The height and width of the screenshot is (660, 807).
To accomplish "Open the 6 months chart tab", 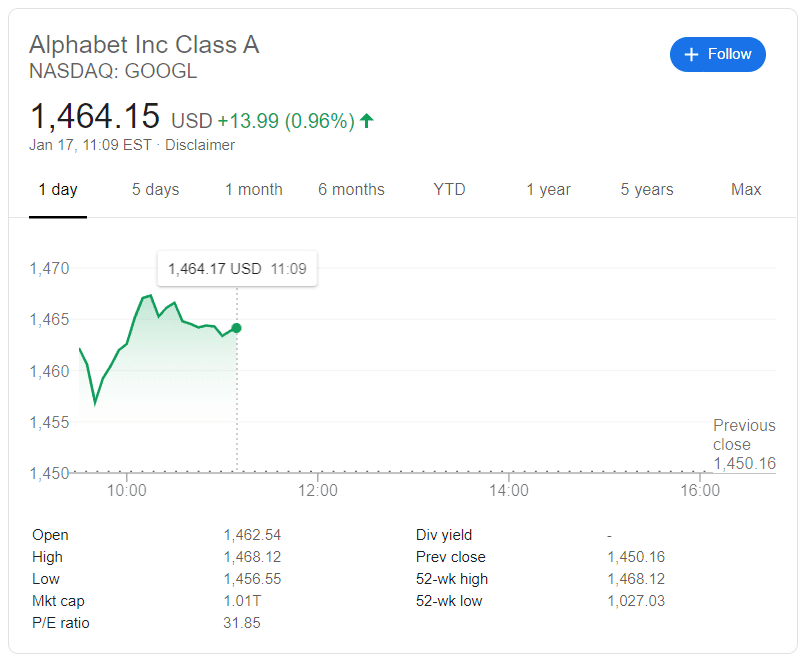I will tap(351, 189).
